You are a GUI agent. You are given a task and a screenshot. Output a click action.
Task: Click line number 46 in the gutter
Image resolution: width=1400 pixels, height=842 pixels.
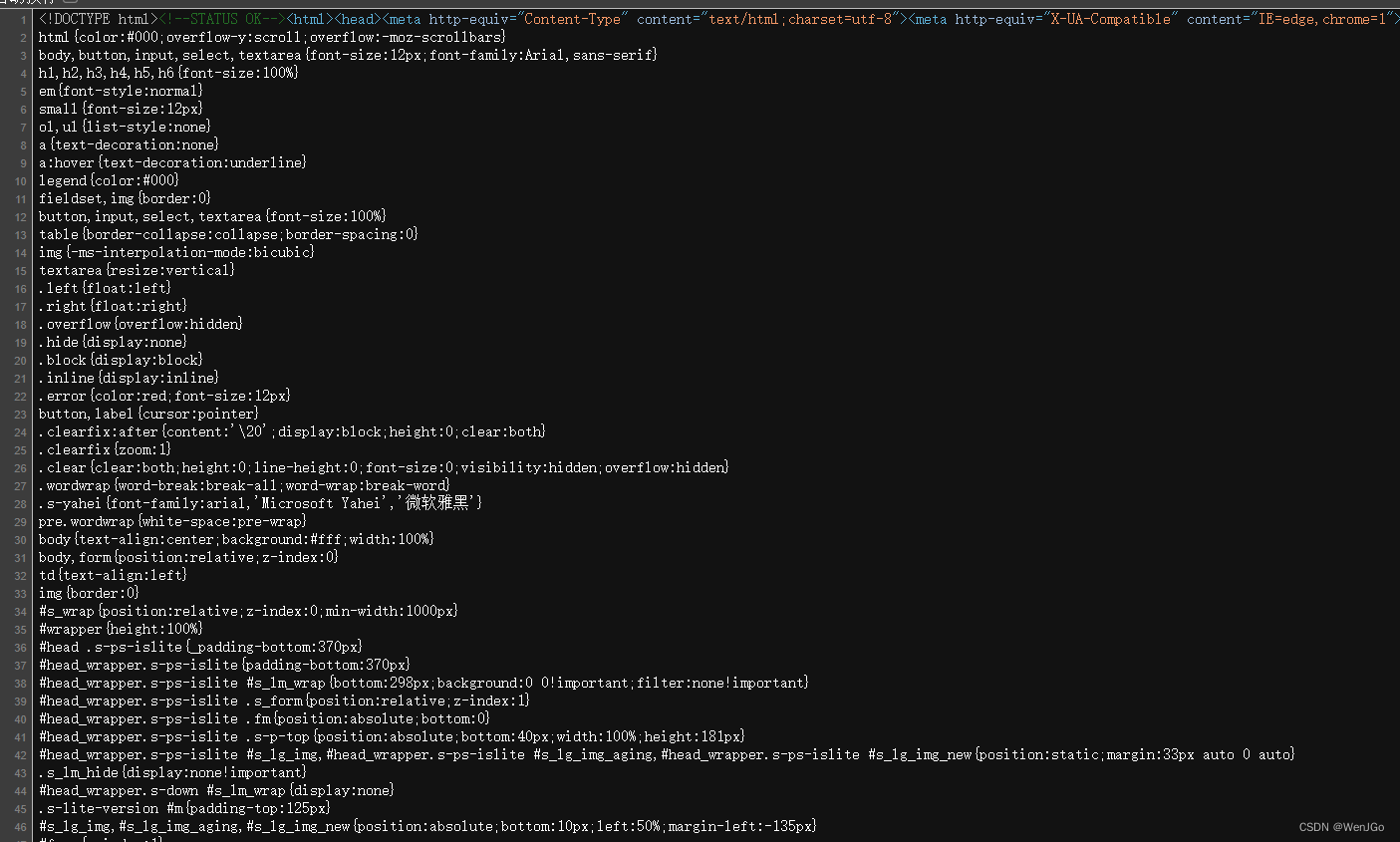(19, 826)
